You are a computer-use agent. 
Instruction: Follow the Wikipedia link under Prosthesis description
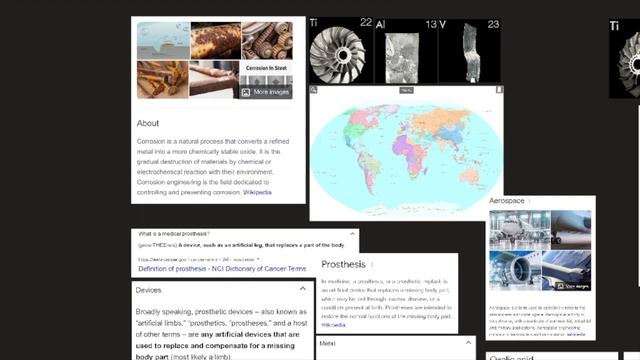point(333,325)
